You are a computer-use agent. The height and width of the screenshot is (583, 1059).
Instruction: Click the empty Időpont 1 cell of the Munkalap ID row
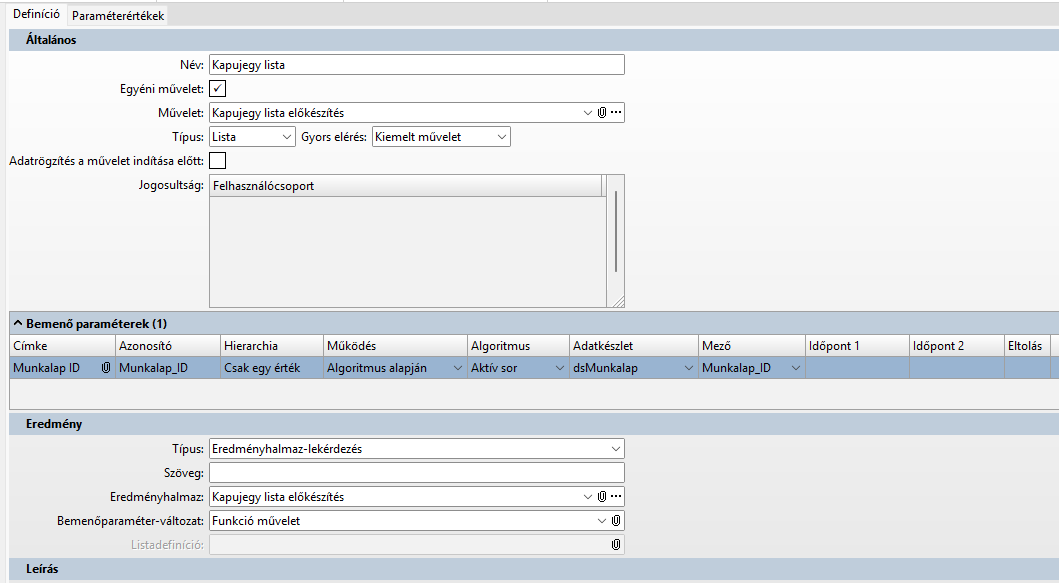[x=857, y=368]
